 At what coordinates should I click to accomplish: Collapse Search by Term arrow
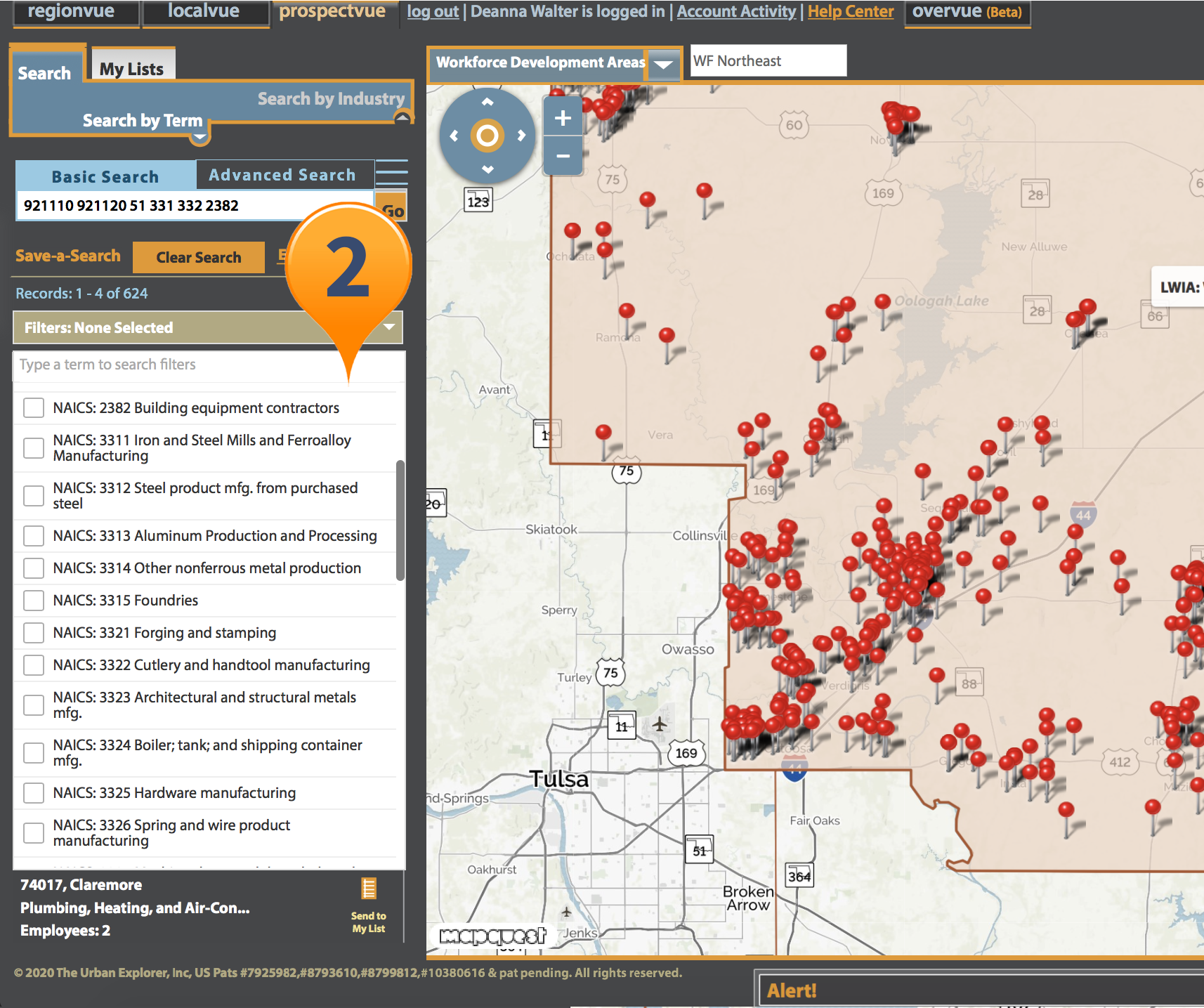tap(200, 138)
